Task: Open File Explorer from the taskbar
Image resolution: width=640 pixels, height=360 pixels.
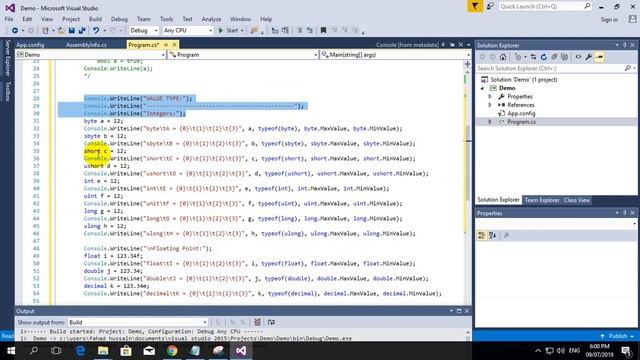Action: pos(103,351)
